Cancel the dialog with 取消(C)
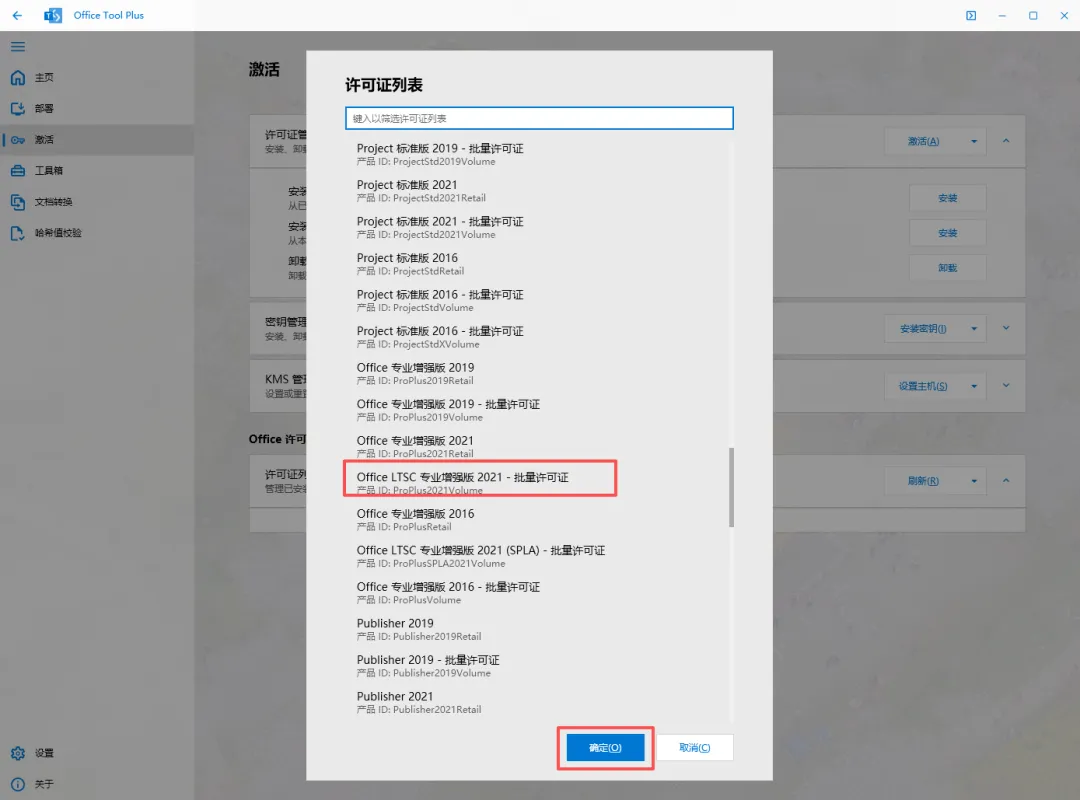This screenshot has height=800, width=1080. (694, 748)
